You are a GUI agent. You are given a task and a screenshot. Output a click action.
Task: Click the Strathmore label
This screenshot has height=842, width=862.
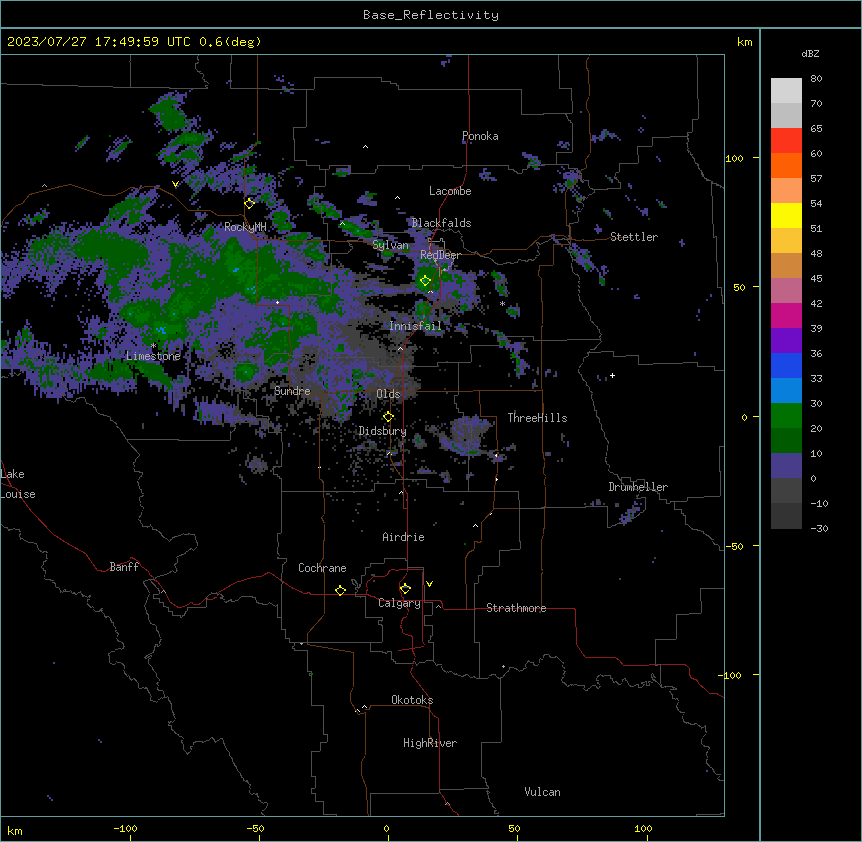516,608
